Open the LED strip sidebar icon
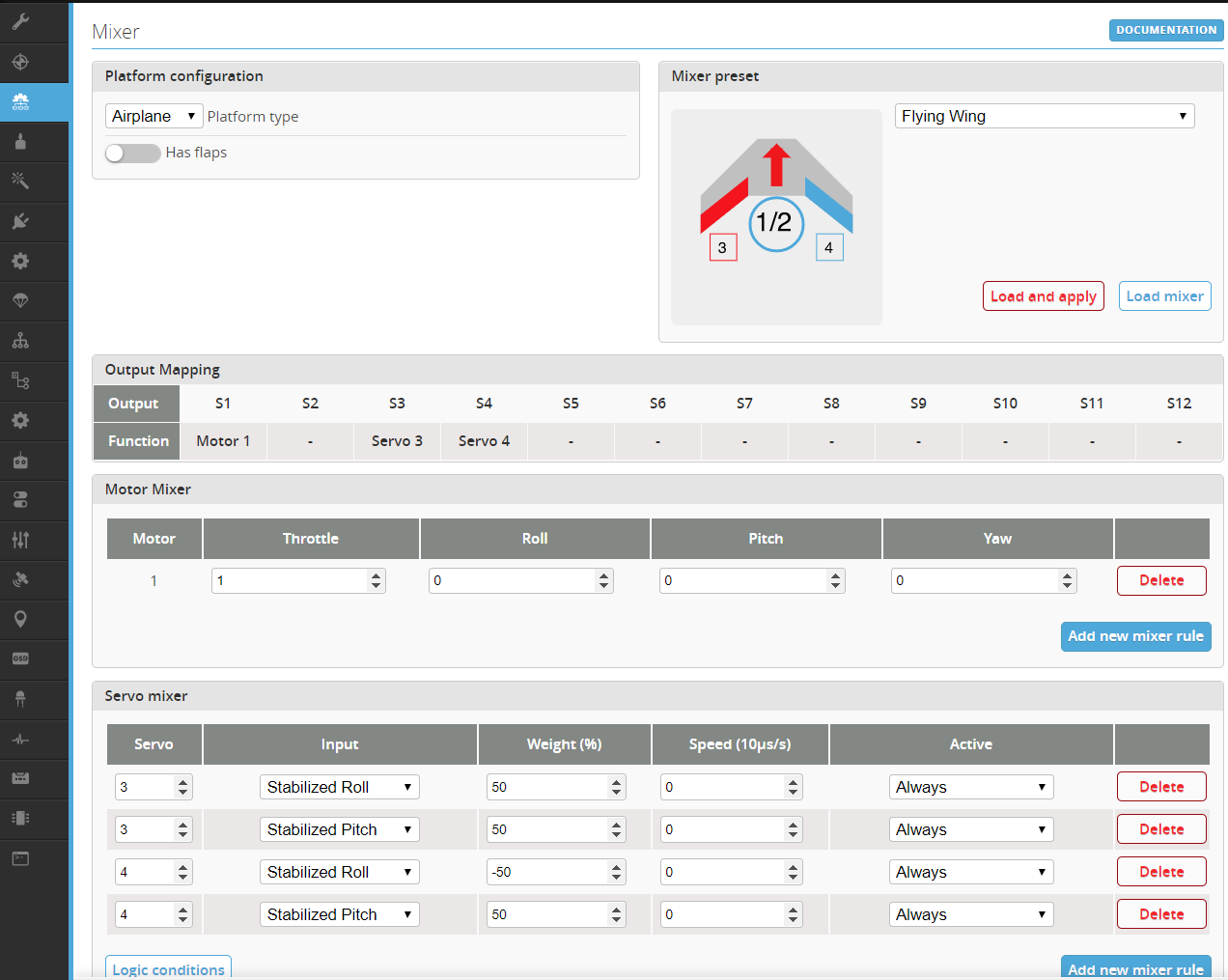The height and width of the screenshot is (980, 1228). click(20, 698)
